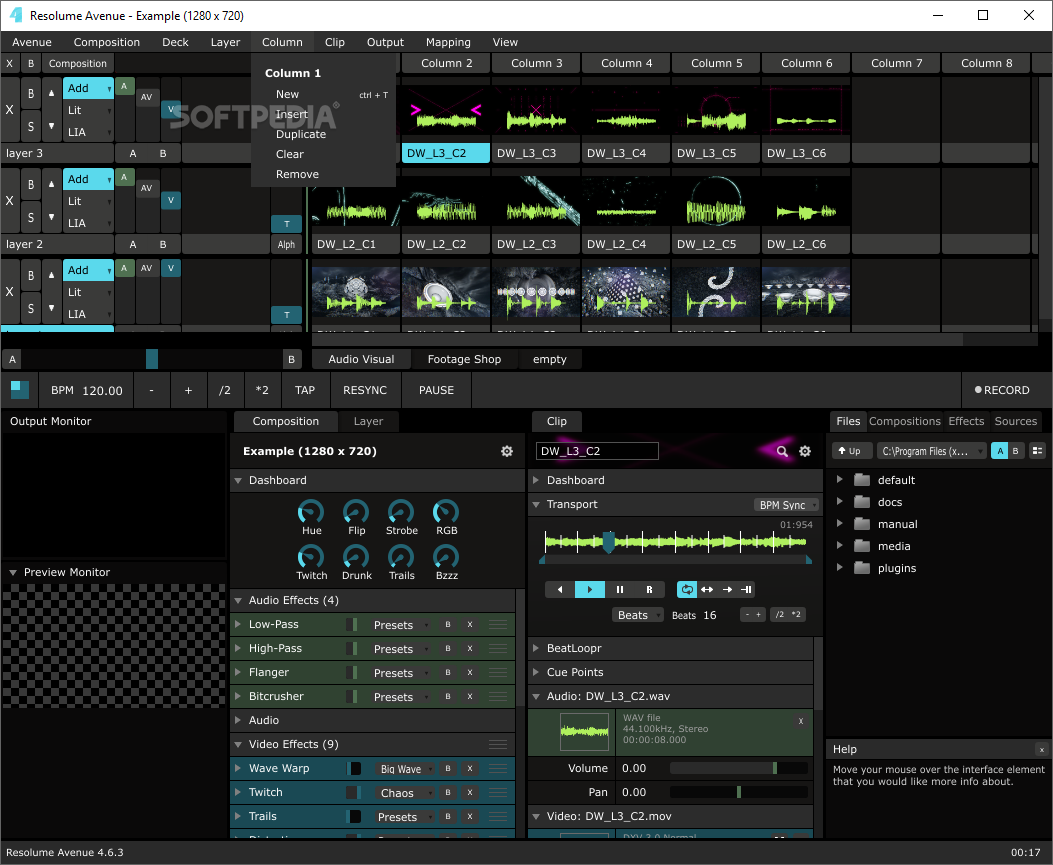
Task: Enable loop playback mode icon
Action: point(687,590)
